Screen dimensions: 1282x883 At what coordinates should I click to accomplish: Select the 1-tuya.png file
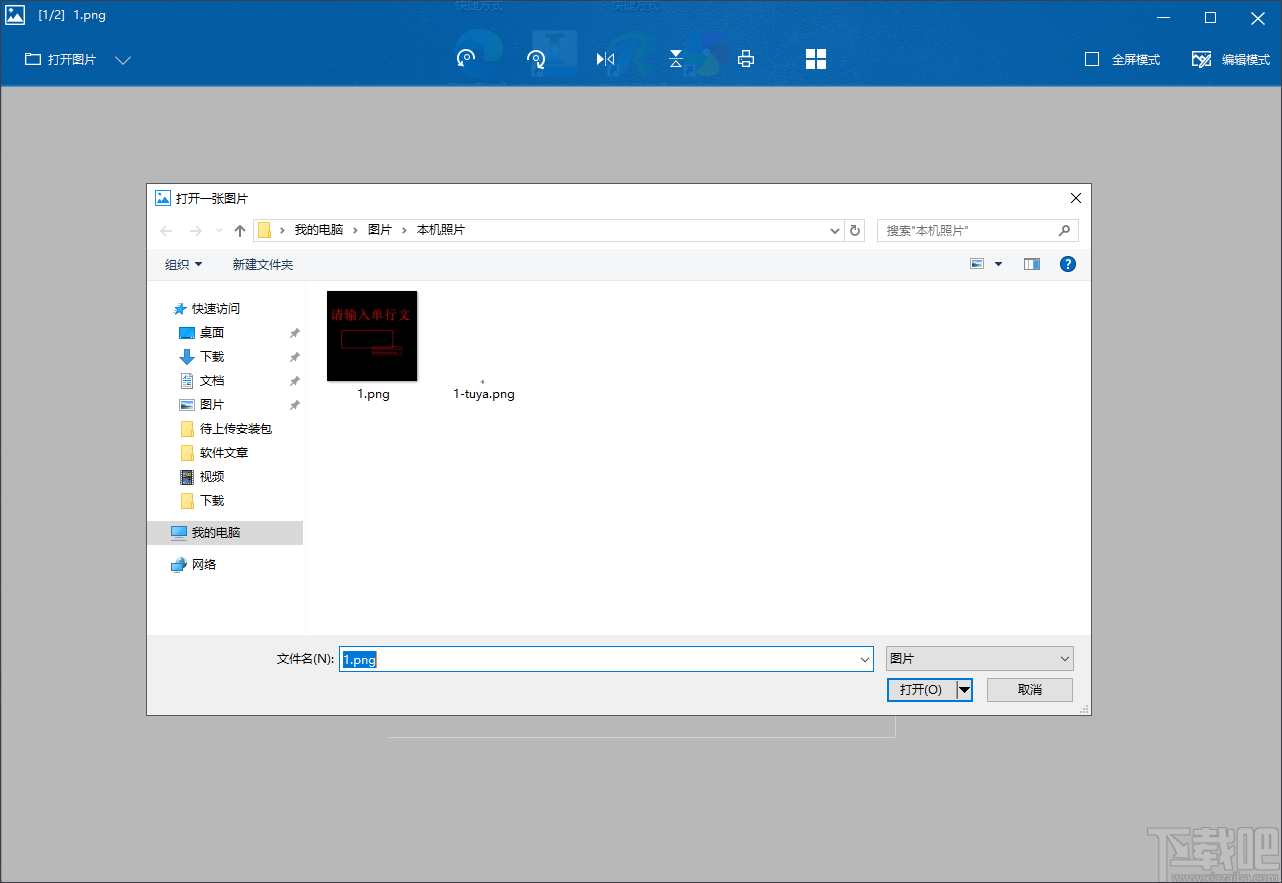(484, 393)
